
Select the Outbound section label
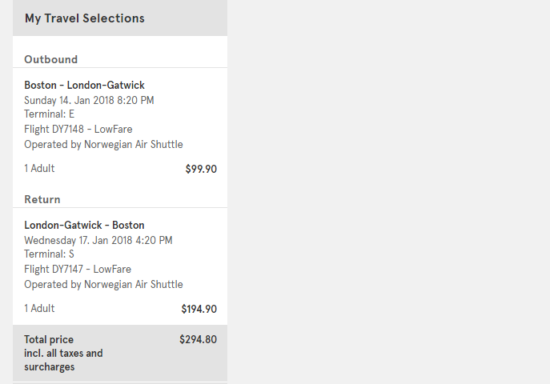coord(51,59)
